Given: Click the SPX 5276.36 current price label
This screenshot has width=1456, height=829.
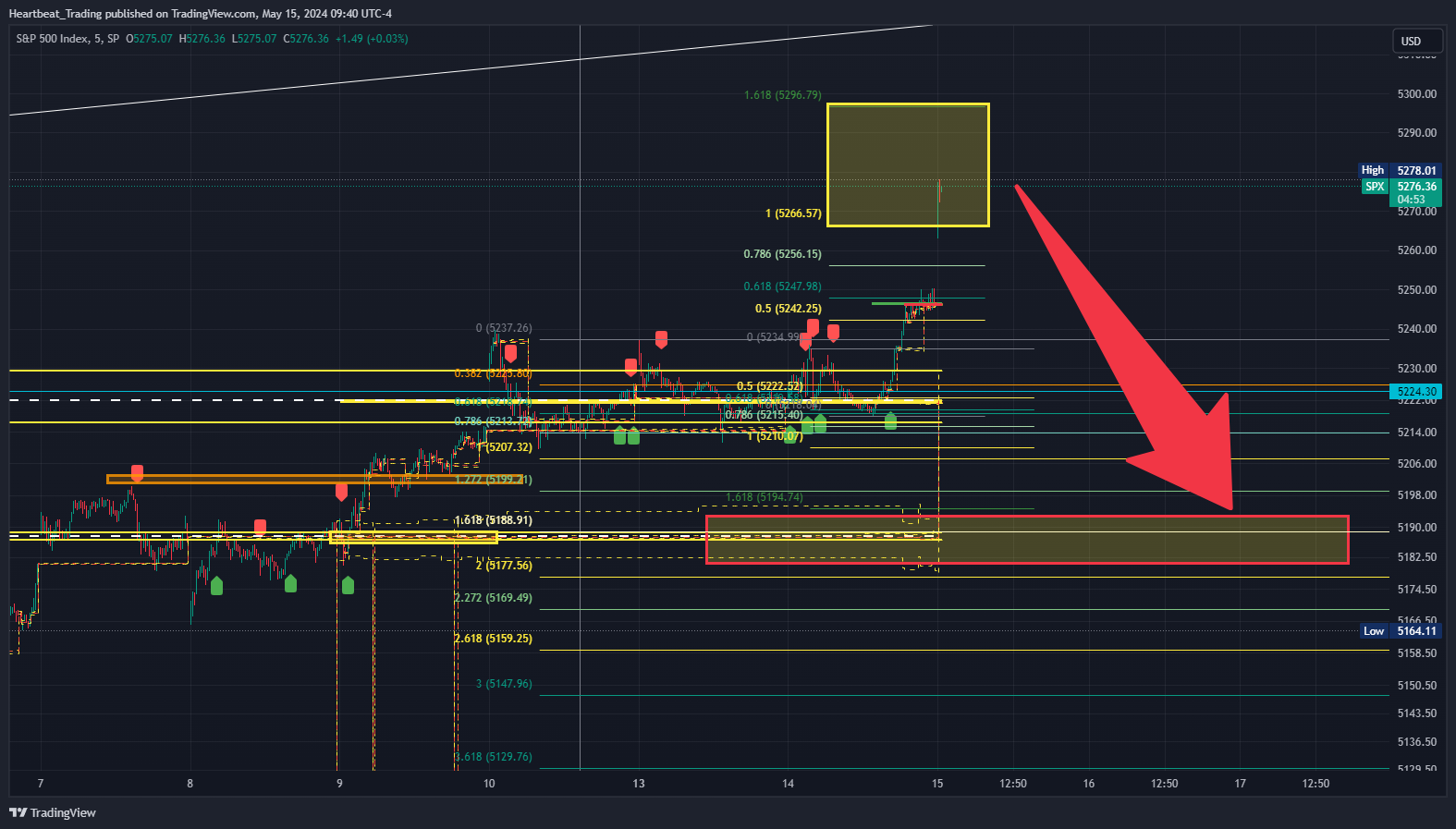Looking at the screenshot, I should (1401, 192).
